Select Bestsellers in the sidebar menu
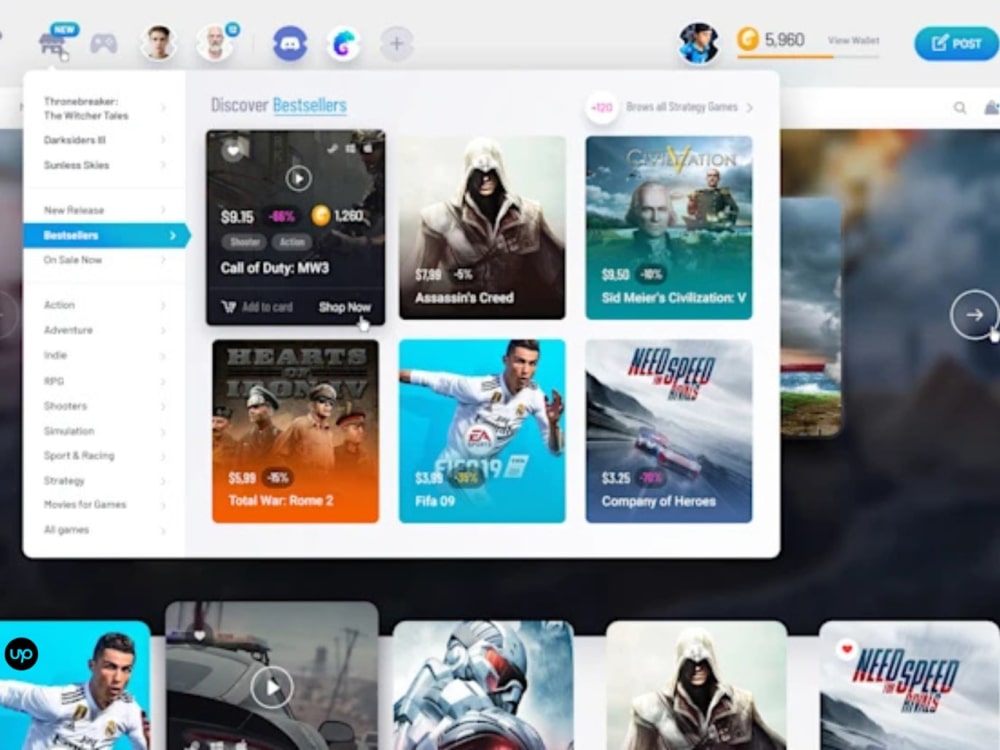1000x750 pixels. (x=107, y=235)
